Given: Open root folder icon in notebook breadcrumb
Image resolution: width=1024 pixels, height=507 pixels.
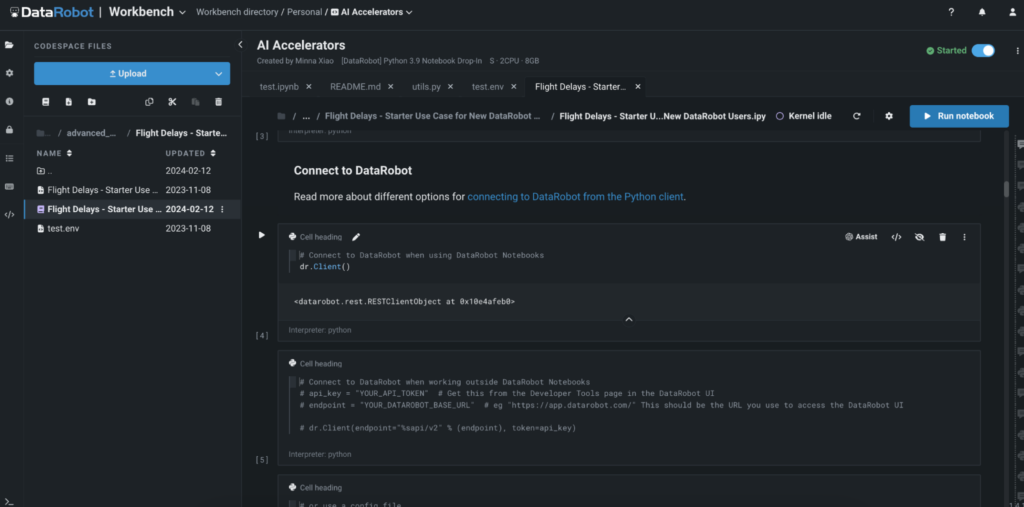Looking at the screenshot, I should [x=281, y=116].
